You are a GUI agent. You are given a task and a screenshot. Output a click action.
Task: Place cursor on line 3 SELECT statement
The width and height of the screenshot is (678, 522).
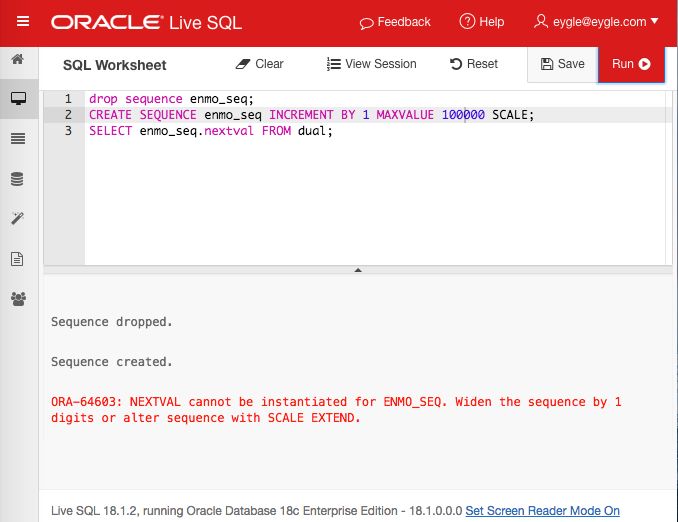point(210,131)
